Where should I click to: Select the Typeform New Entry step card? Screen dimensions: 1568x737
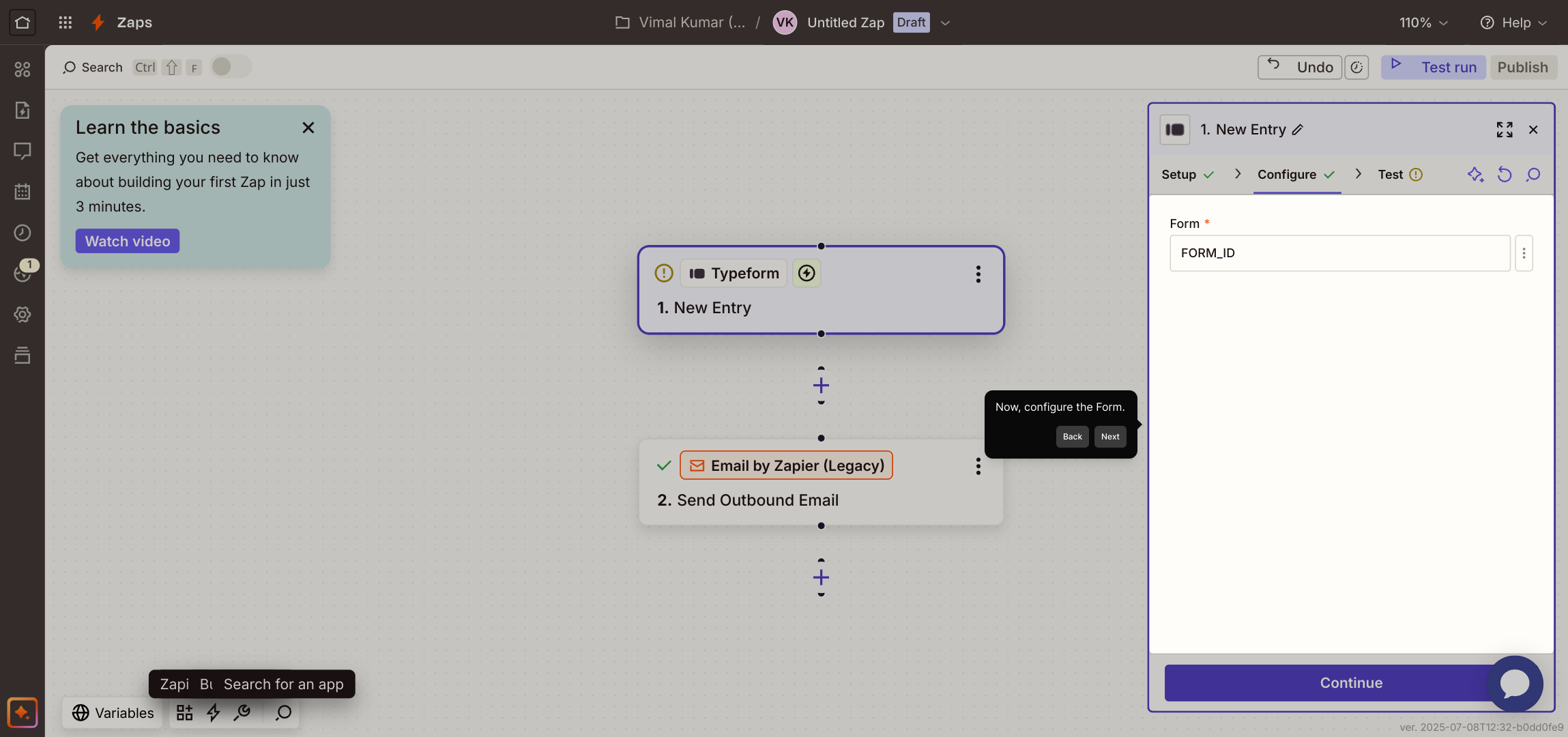point(821,290)
